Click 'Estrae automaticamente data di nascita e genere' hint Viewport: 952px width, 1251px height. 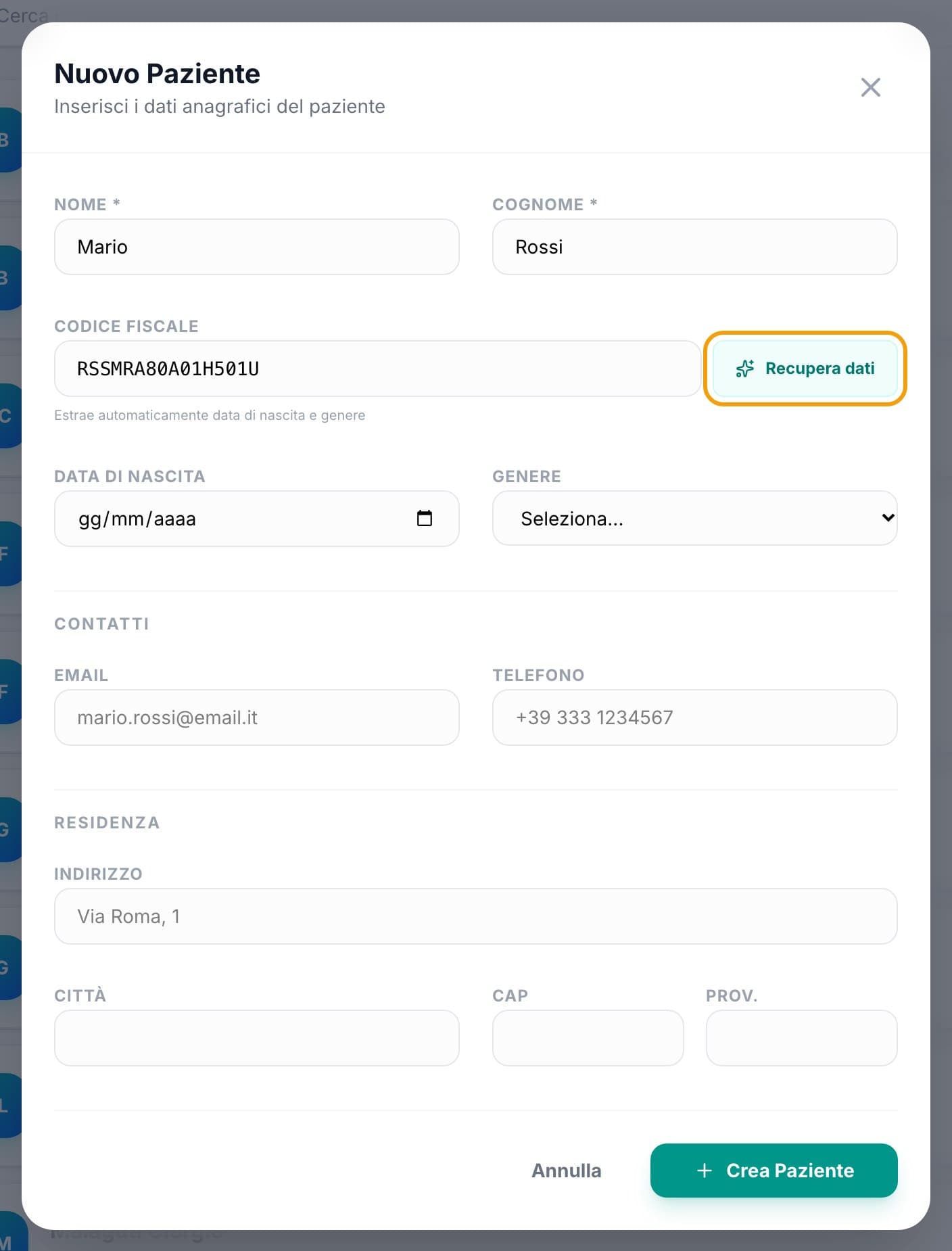(x=210, y=415)
